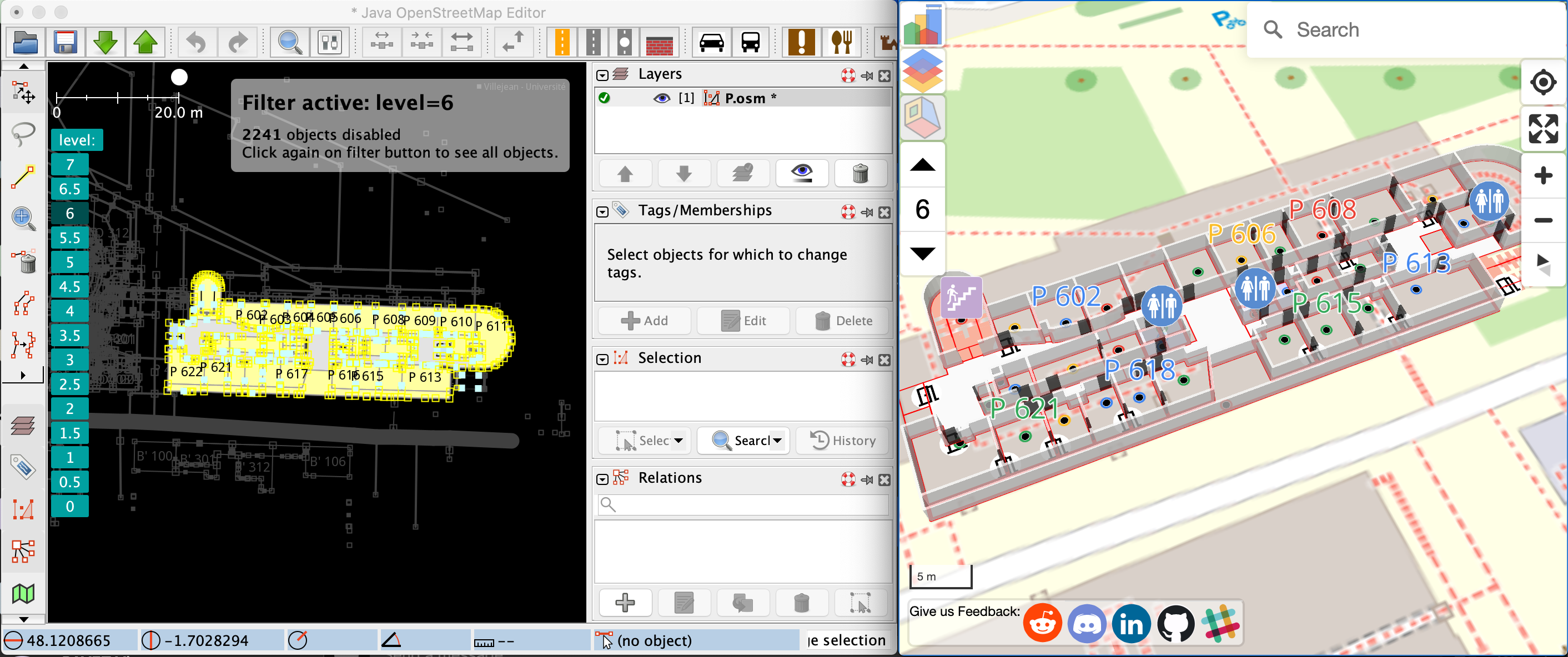Open the Search dropdown arrow in Selection panel
The image size is (1568, 657).
click(x=777, y=441)
